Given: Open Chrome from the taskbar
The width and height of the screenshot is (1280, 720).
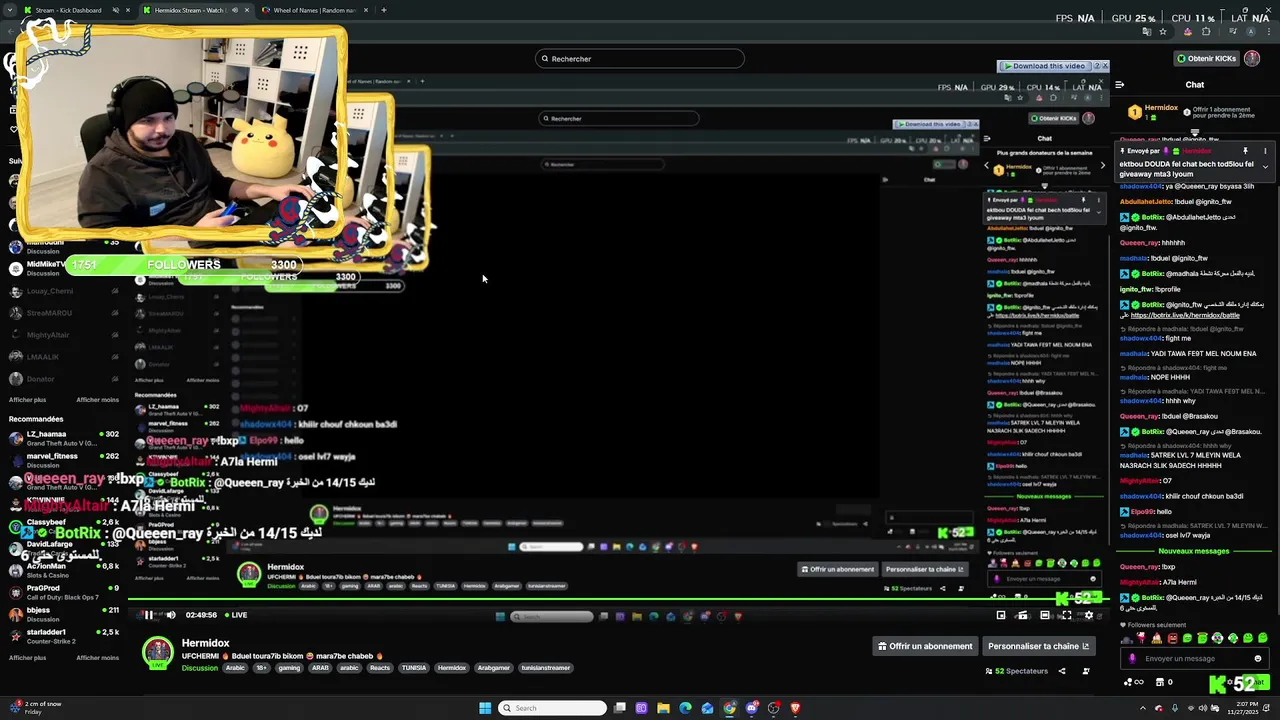Looking at the screenshot, I should tap(730, 708).
